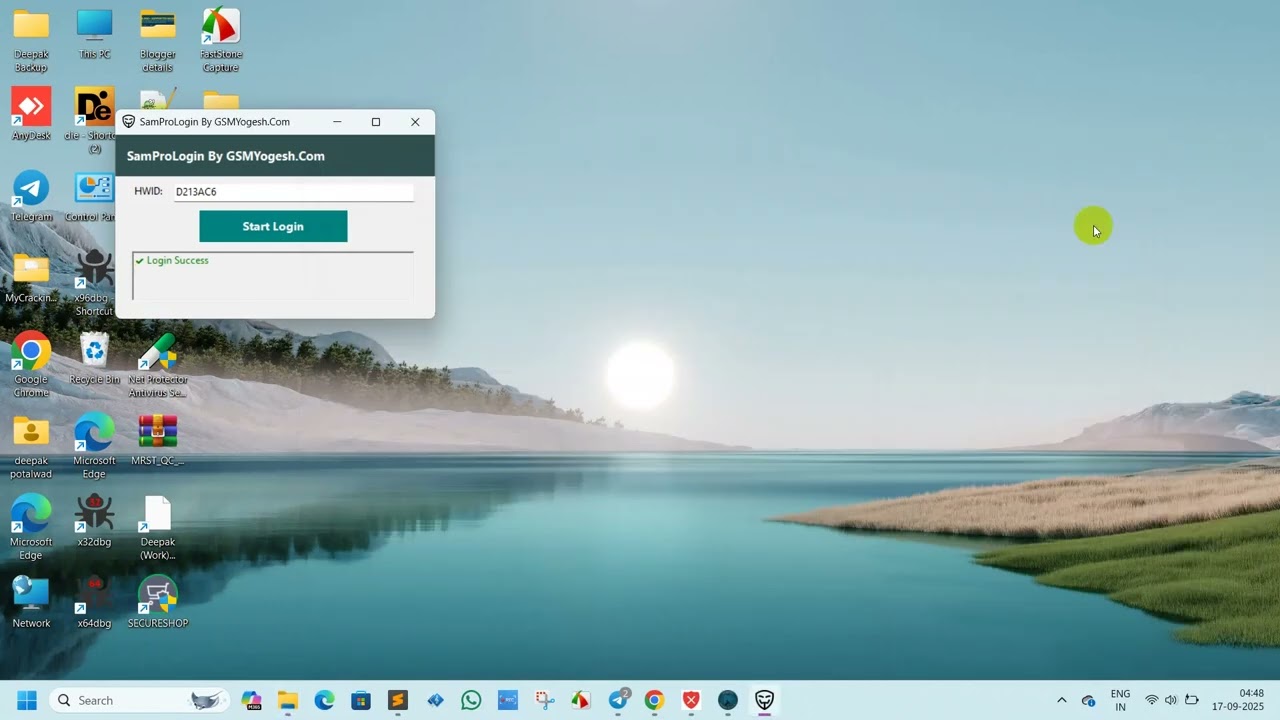This screenshot has height=720, width=1280.
Task: Close the SamProLogin window
Action: [415, 122]
